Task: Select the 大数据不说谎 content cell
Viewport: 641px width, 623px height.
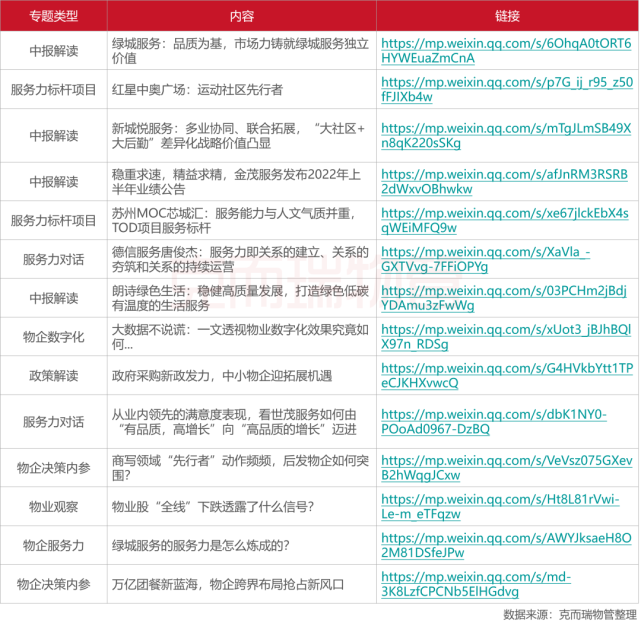Action: pos(240,337)
